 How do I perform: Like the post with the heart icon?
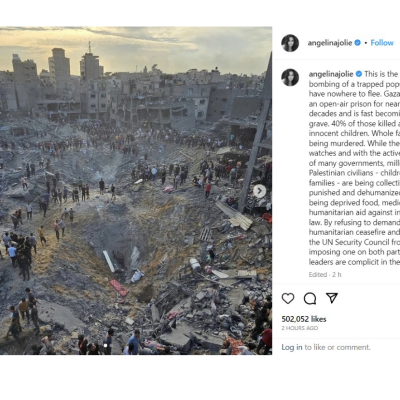point(288,298)
